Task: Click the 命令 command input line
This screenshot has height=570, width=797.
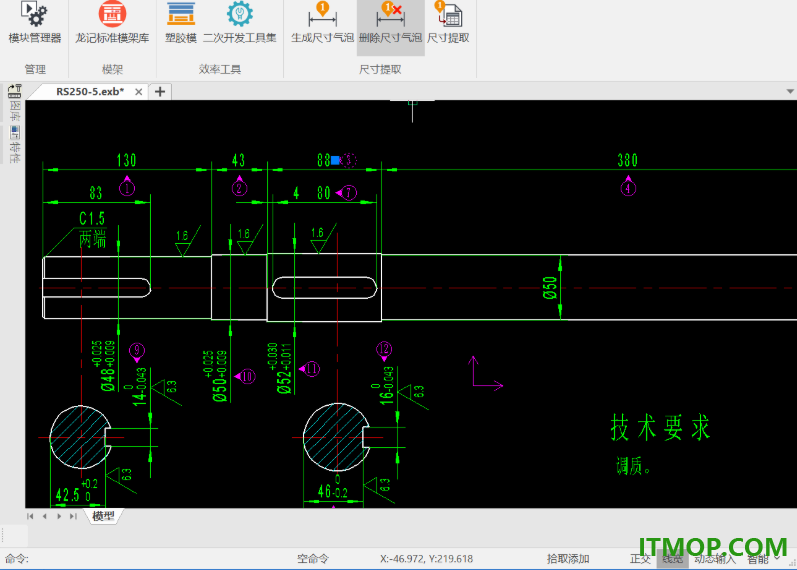Action: point(147,559)
